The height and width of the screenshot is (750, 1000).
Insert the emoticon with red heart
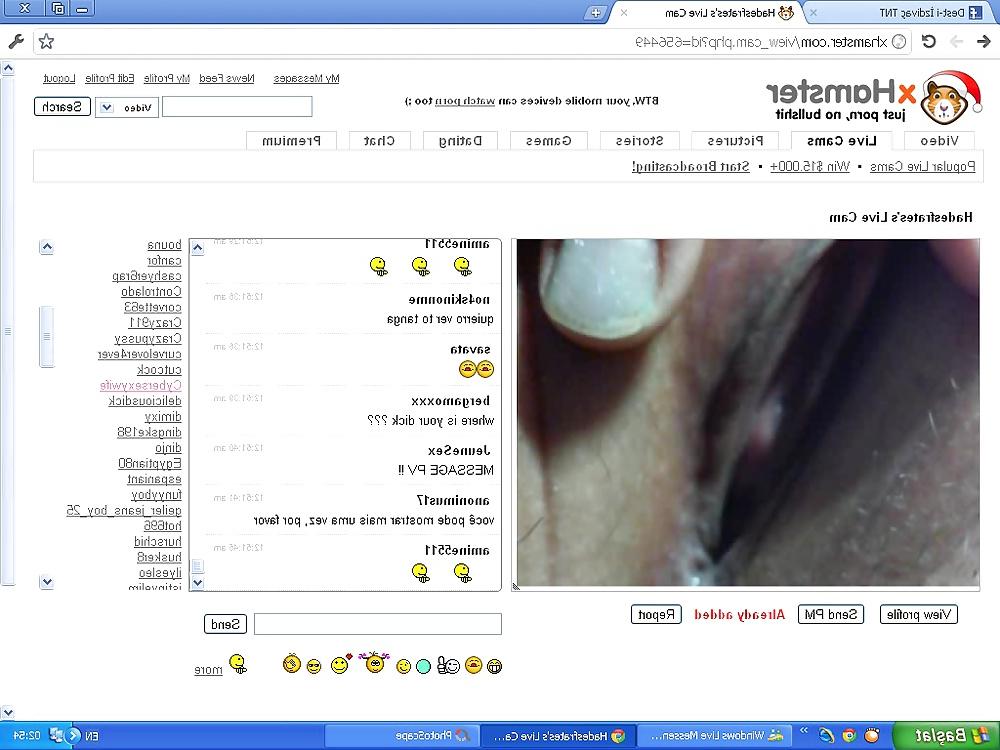tap(341, 665)
